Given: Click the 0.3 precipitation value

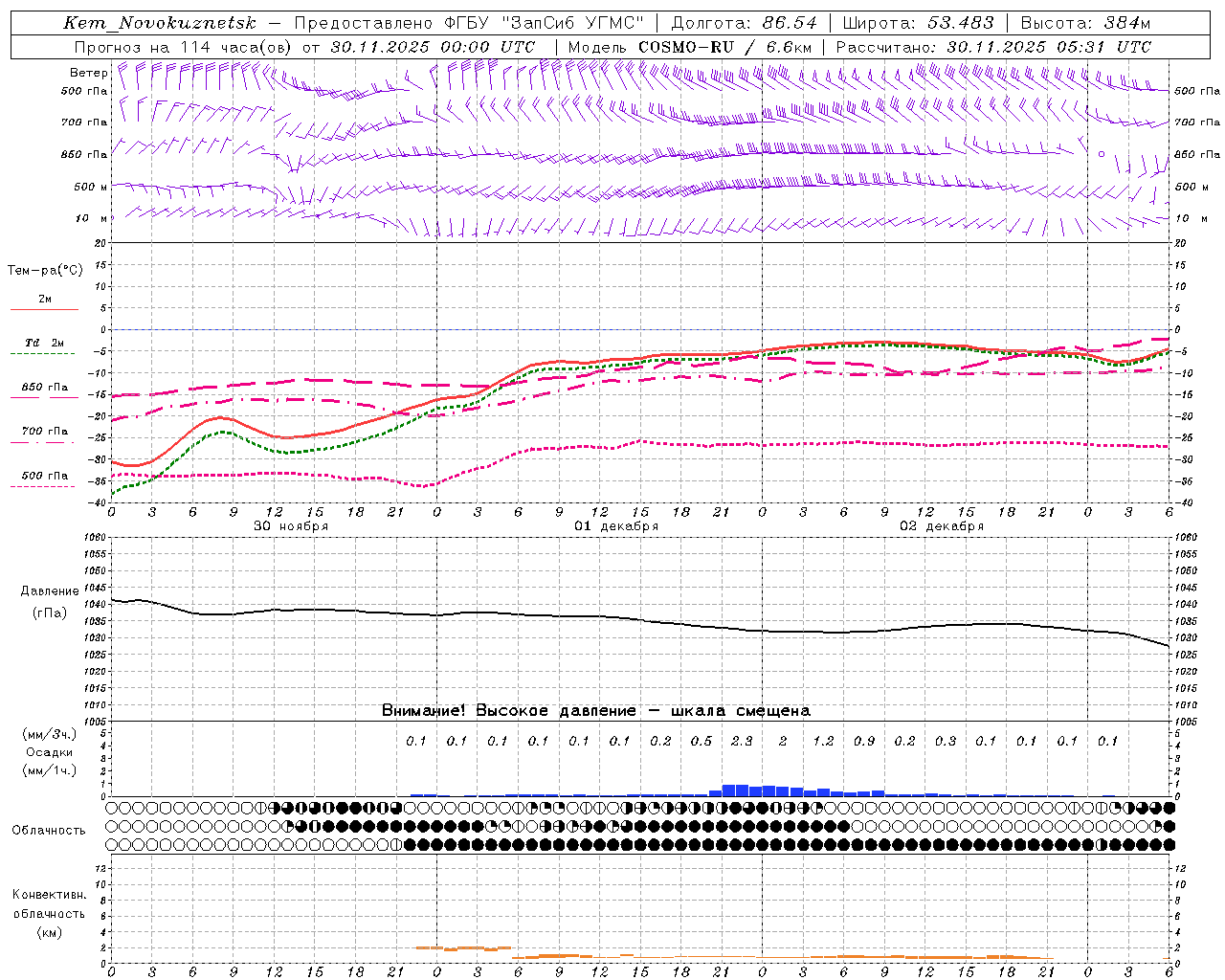Looking at the screenshot, I should (946, 741).
